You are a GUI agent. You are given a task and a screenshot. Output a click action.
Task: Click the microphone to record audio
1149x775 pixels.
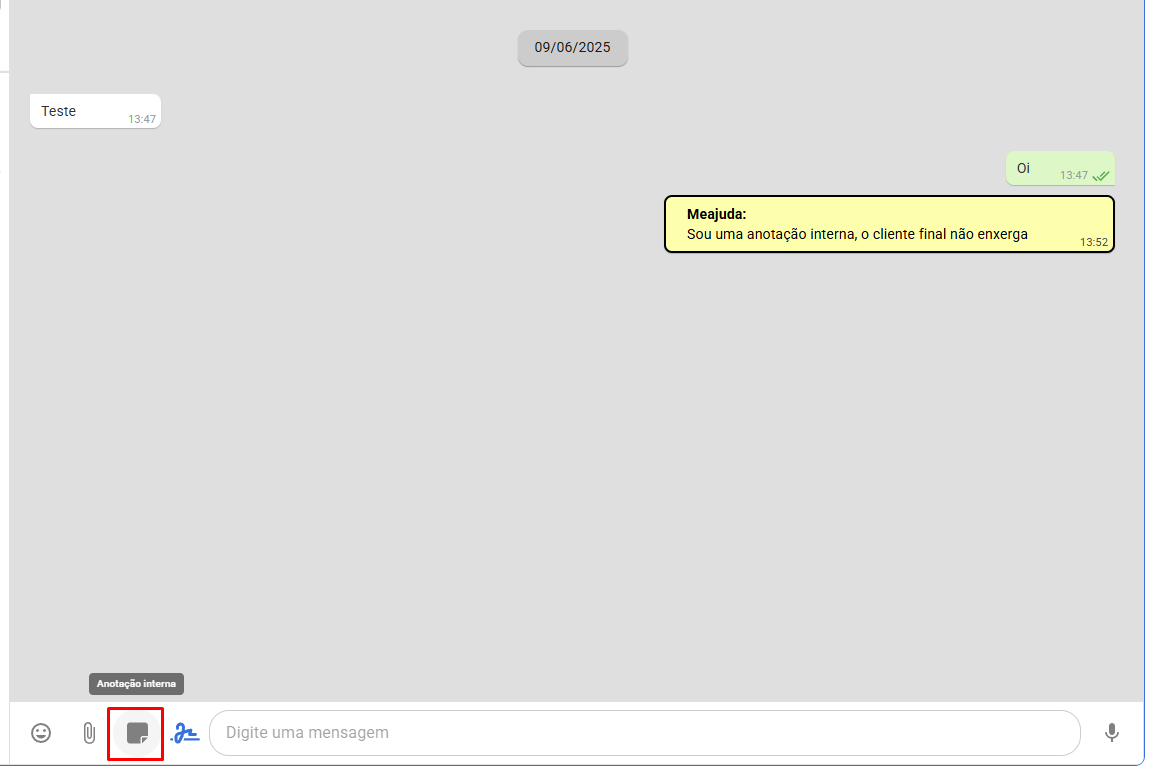point(1111,733)
